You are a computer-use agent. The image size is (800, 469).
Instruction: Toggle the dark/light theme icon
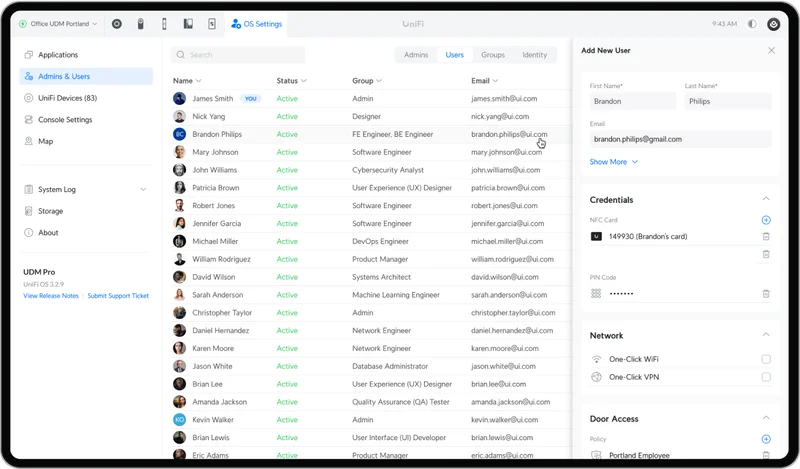tap(752, 24)
